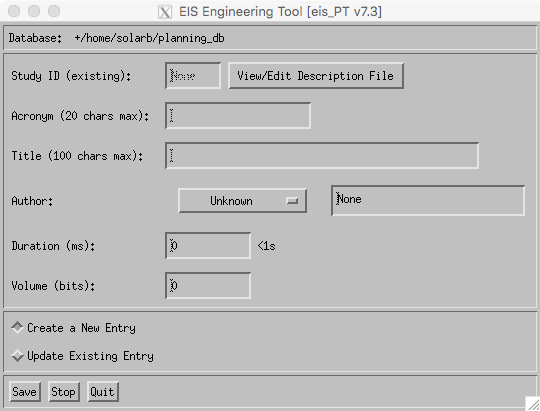Screen dimensions: 540x411
Task: Click the Volume (bits) input field
Action: [x=208, y=286]
